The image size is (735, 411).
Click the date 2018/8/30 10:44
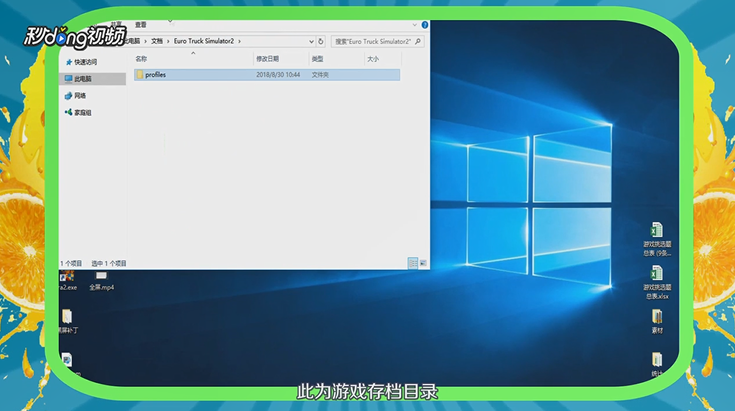point(278,75)
